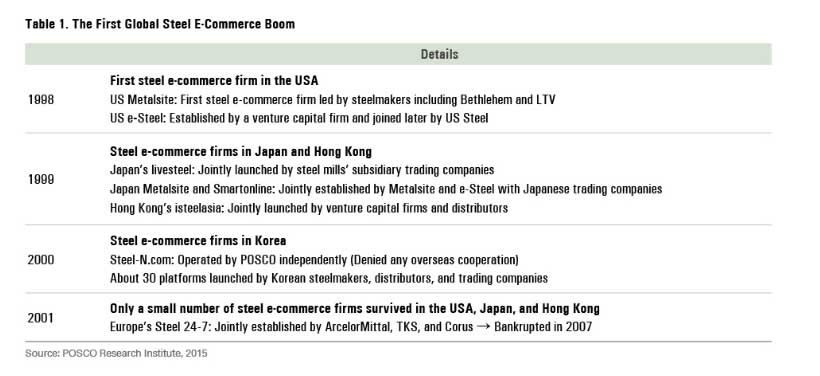Click heading 'Steel e-commerce firms in Japan and Hong Kong'
This screenshot has height=376, width=820.
coord(241,152)
